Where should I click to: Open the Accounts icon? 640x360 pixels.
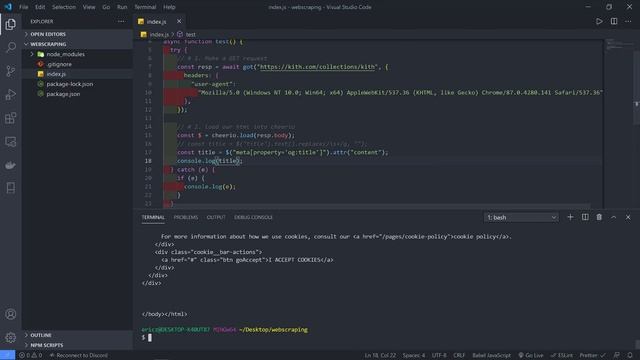tap(11, 314)
